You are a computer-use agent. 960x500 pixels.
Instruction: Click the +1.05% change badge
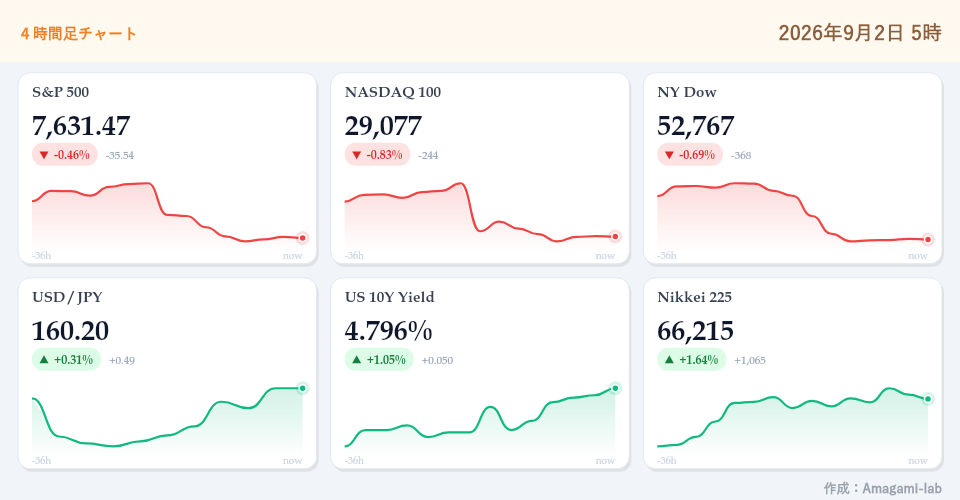tap(379, 360)
